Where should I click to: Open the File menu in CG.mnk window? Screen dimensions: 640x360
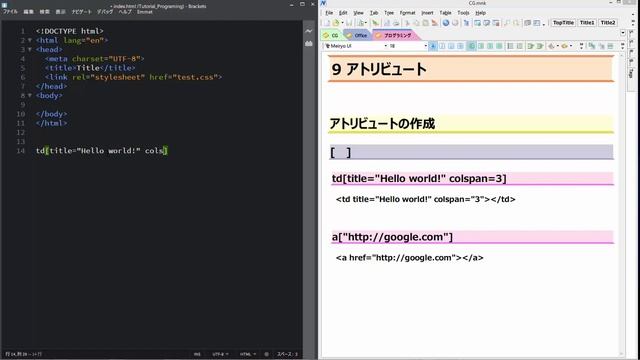click(x=329, y=13)
